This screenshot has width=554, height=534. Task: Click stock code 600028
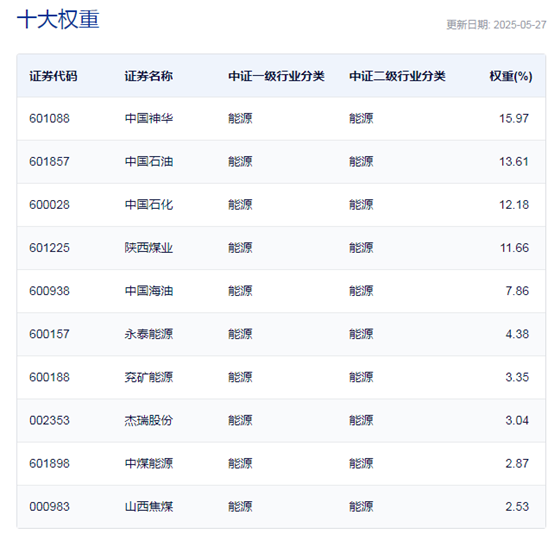pos(49,205)
